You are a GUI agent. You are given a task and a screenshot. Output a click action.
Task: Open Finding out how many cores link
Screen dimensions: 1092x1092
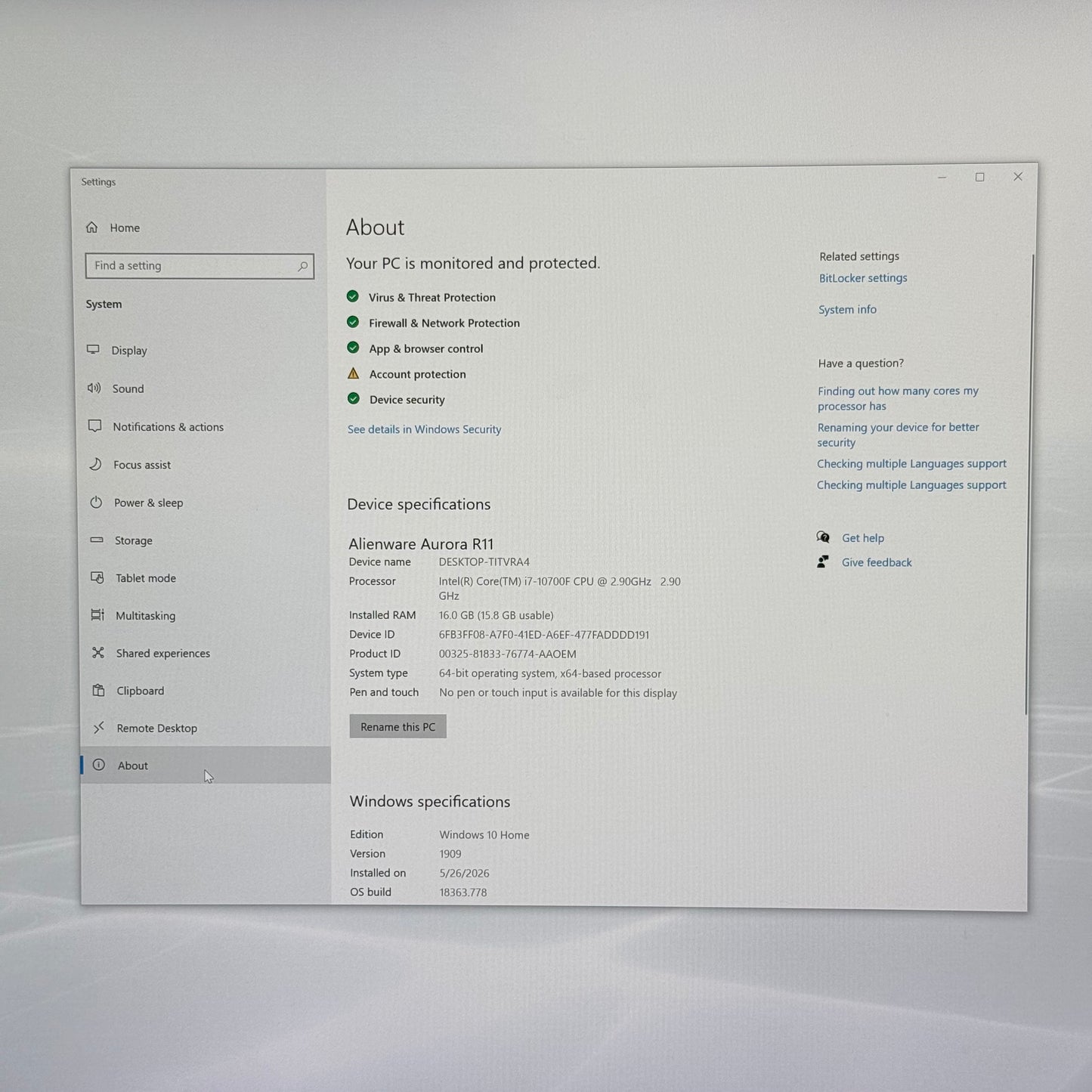point(898,398)
